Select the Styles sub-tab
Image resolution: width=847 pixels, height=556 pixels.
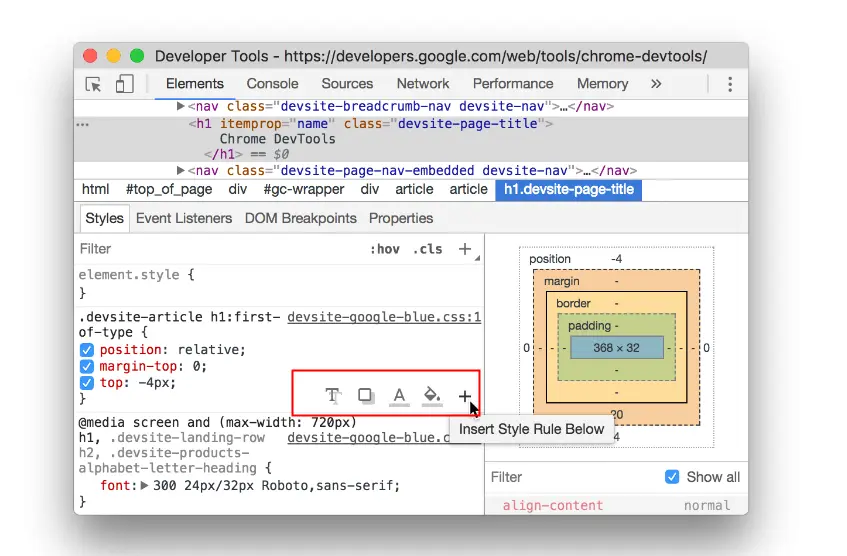coord(104,218)
